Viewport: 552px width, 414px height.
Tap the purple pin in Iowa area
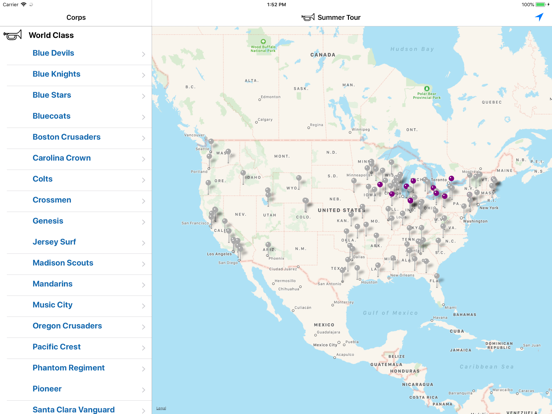pyautogui.click(x=380, y=184)
